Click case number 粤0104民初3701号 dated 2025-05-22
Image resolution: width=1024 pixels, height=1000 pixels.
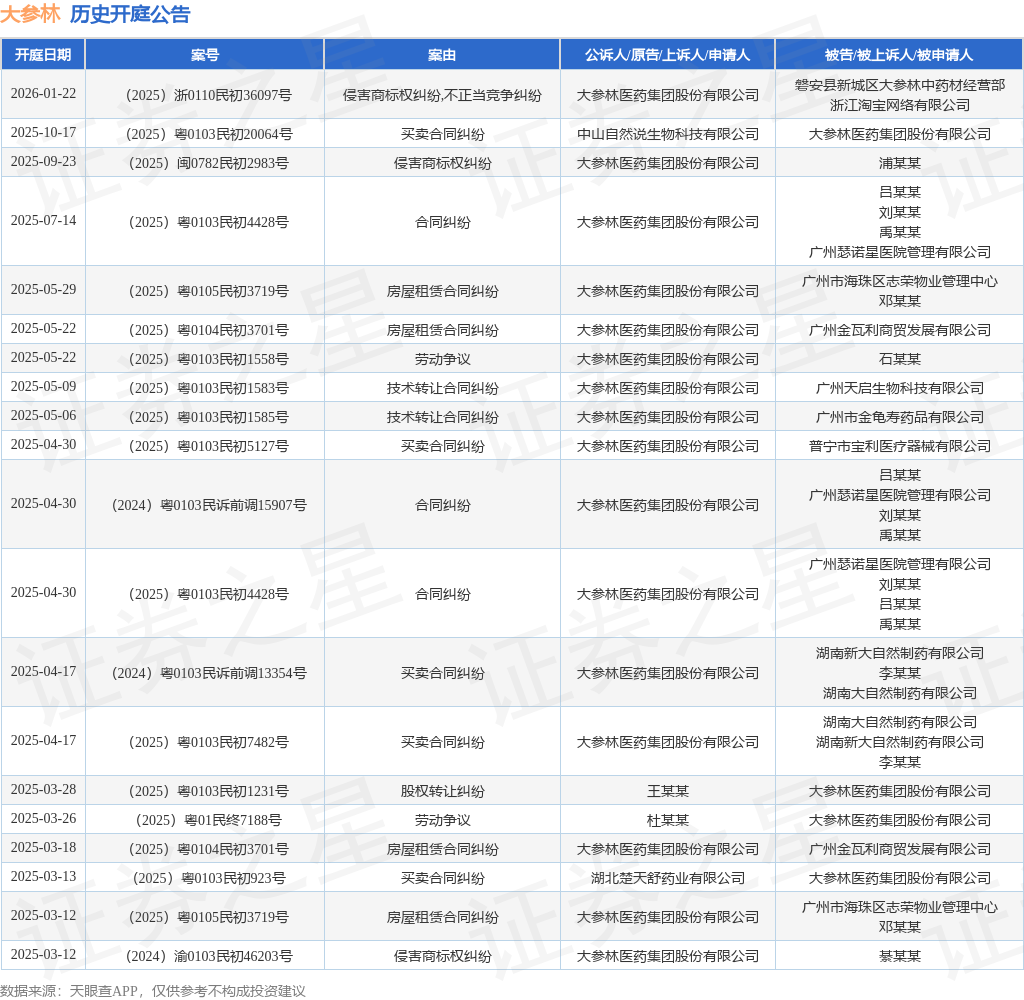coord(209,331)
